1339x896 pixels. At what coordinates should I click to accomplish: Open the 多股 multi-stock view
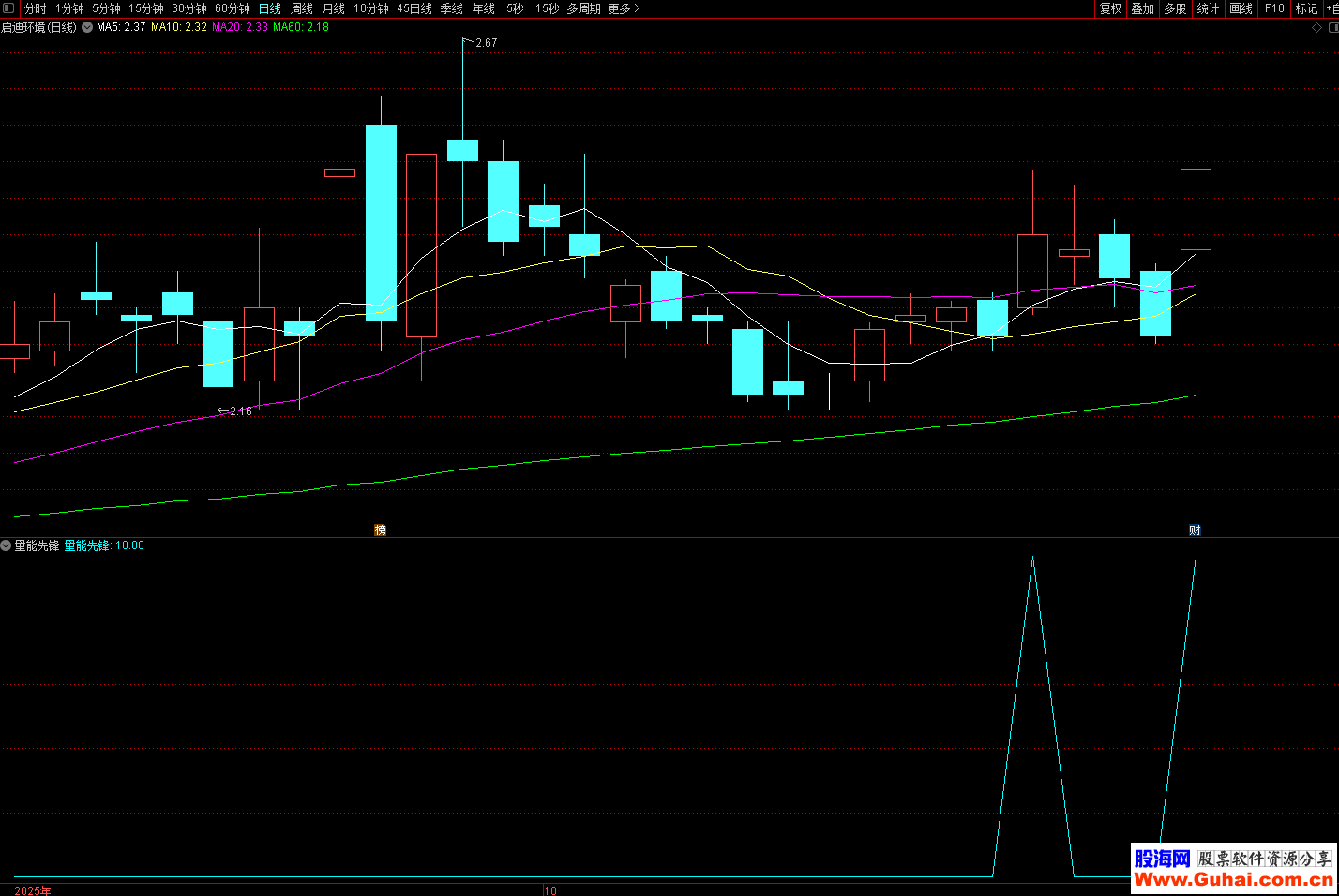click(x=1175, y=8)
